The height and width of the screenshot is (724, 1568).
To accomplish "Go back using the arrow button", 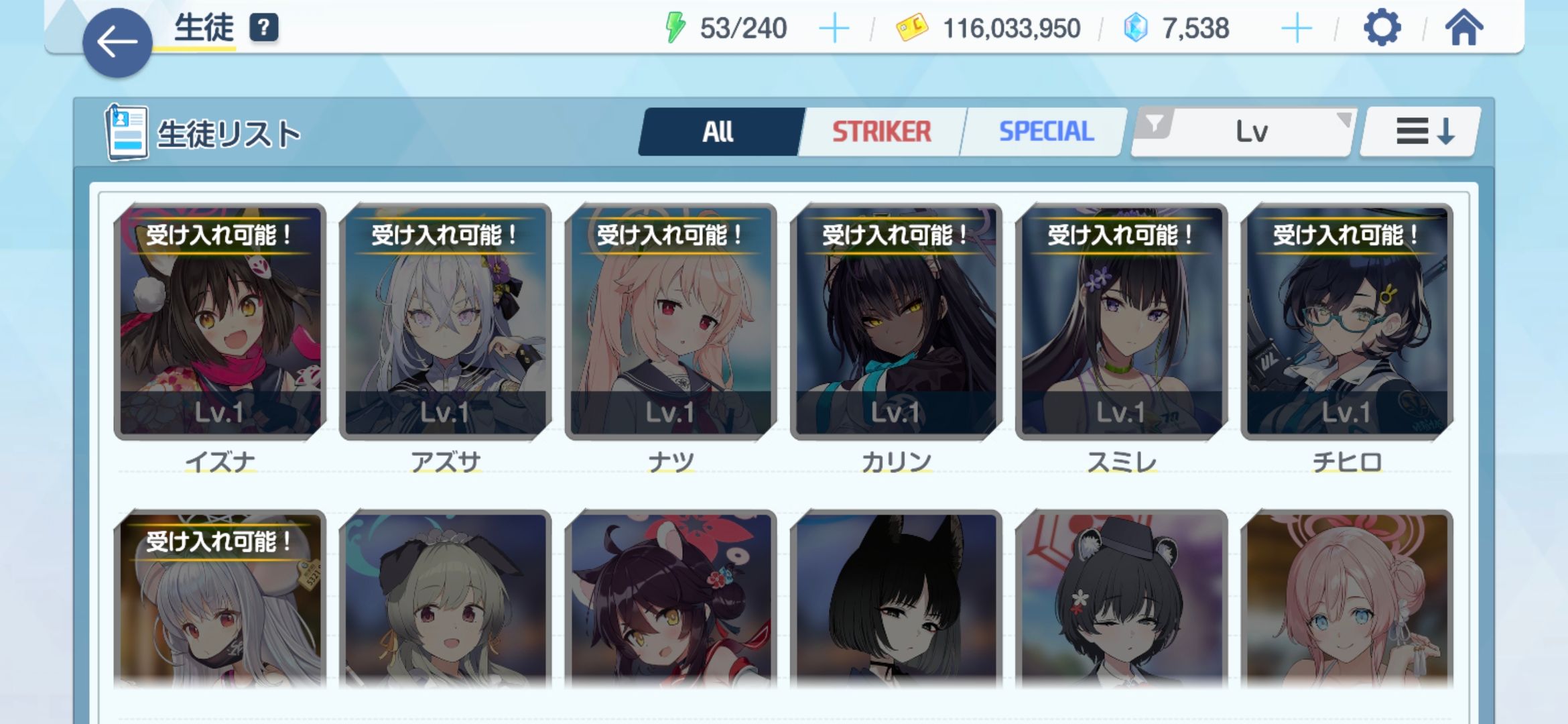I will pyautogui.click(x=117, y=43).
